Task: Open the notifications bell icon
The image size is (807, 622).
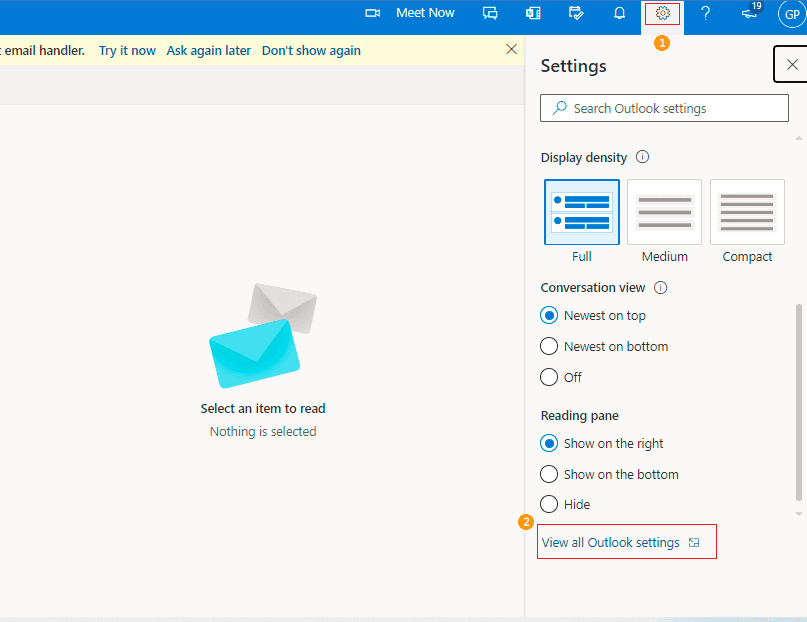Action: tap(619, 13)
